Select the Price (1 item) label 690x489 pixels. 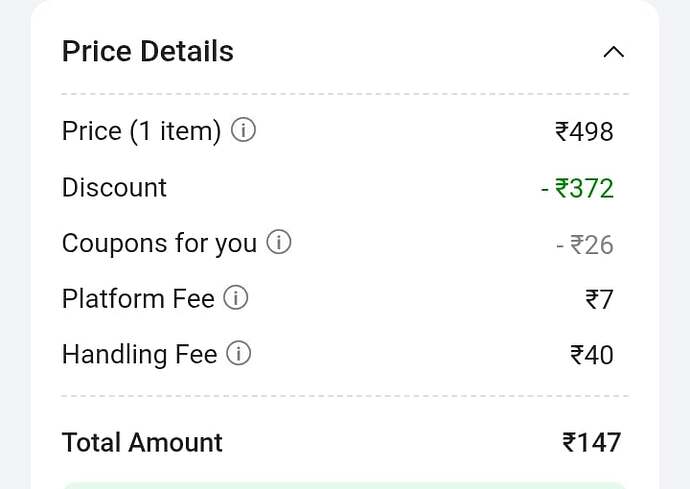click(141, 131)
